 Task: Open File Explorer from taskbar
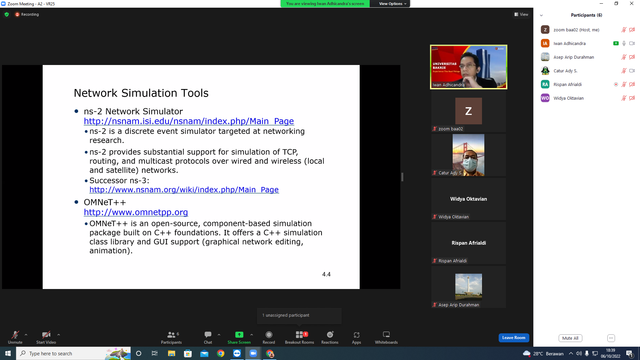(171, 353)
